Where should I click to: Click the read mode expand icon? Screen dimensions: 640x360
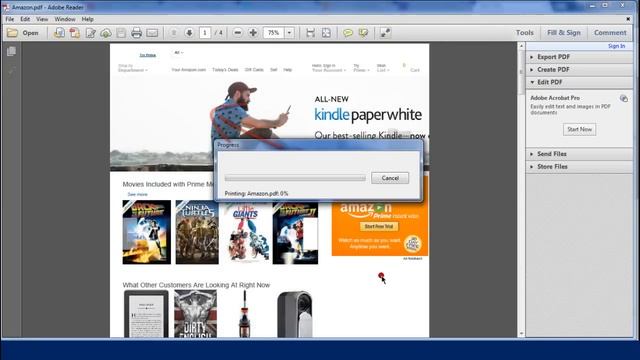(x=385, y=33)
